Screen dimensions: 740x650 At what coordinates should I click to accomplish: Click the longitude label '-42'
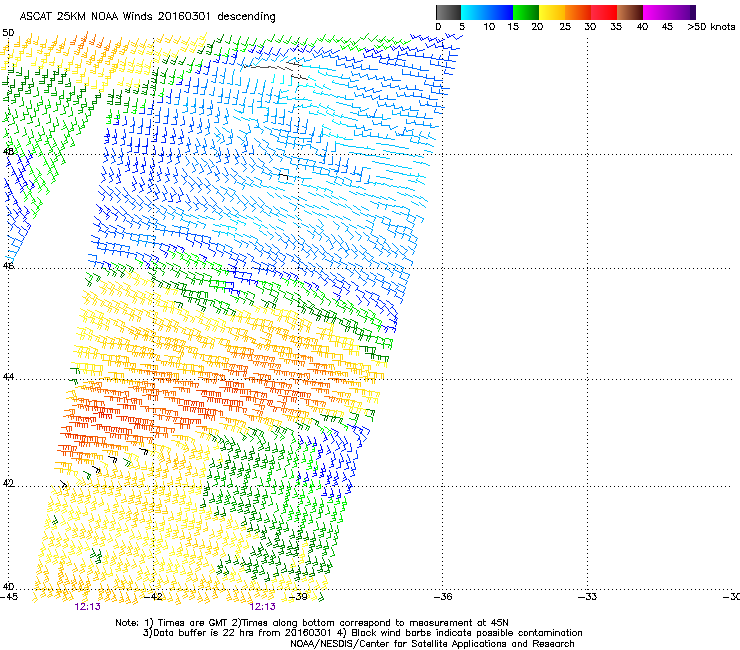[x=153, y=597]
